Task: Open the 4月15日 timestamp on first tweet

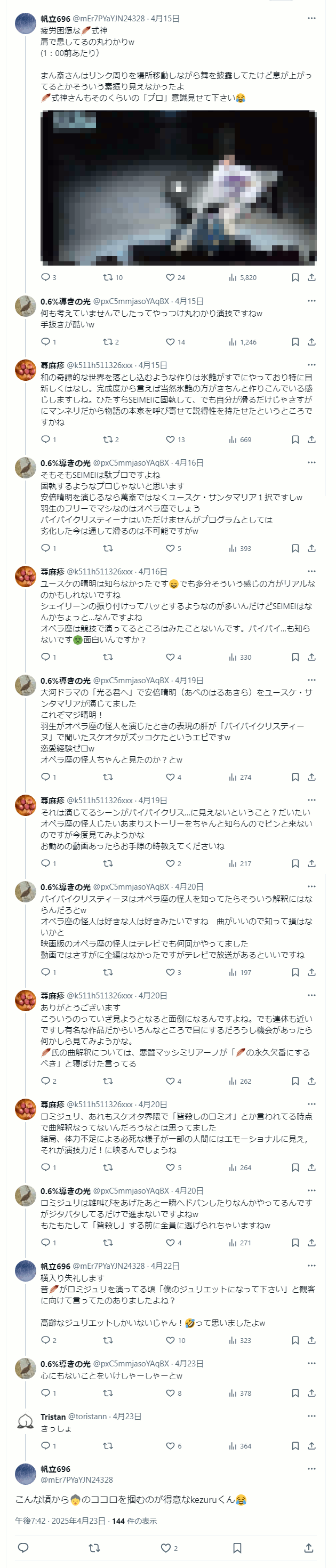Action: click(165, 18)
